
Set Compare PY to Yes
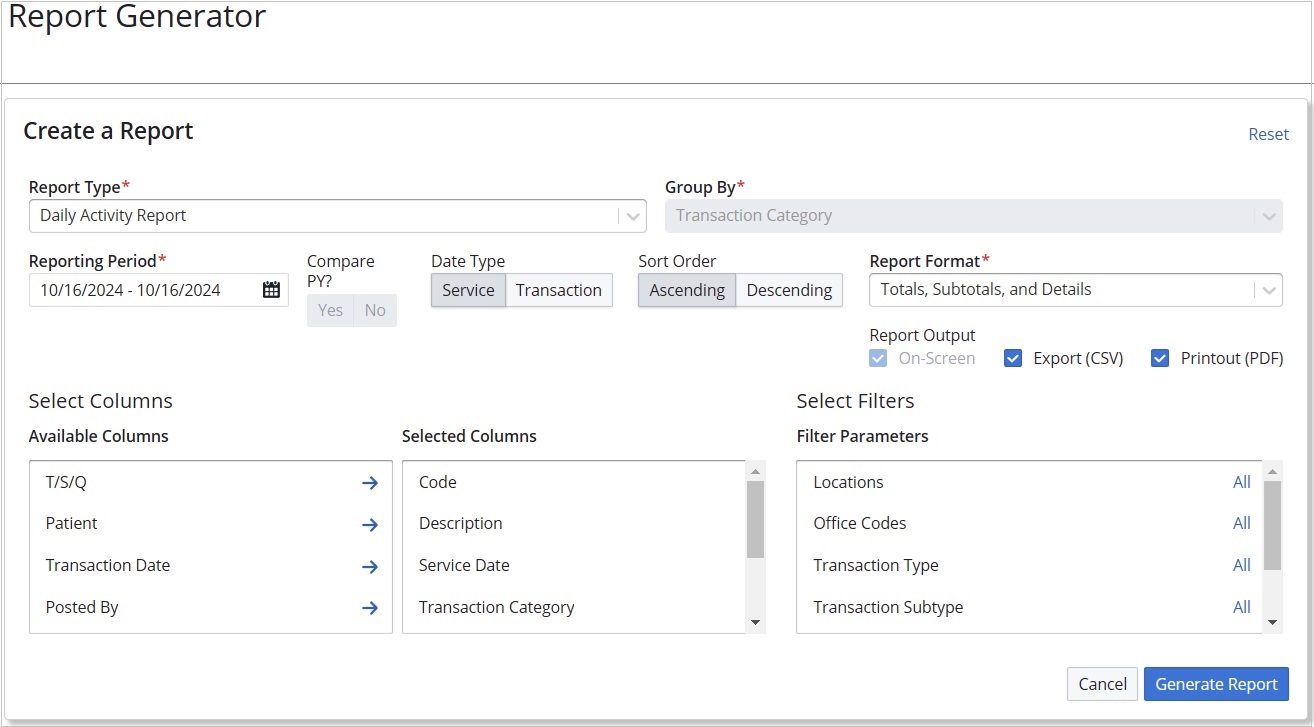pos(330,310)
